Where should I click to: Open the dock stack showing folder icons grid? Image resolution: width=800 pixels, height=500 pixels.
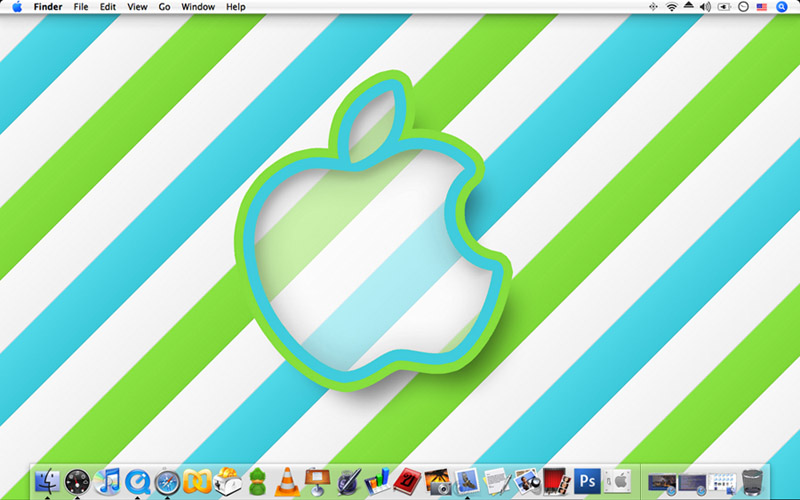coord(722,483)
